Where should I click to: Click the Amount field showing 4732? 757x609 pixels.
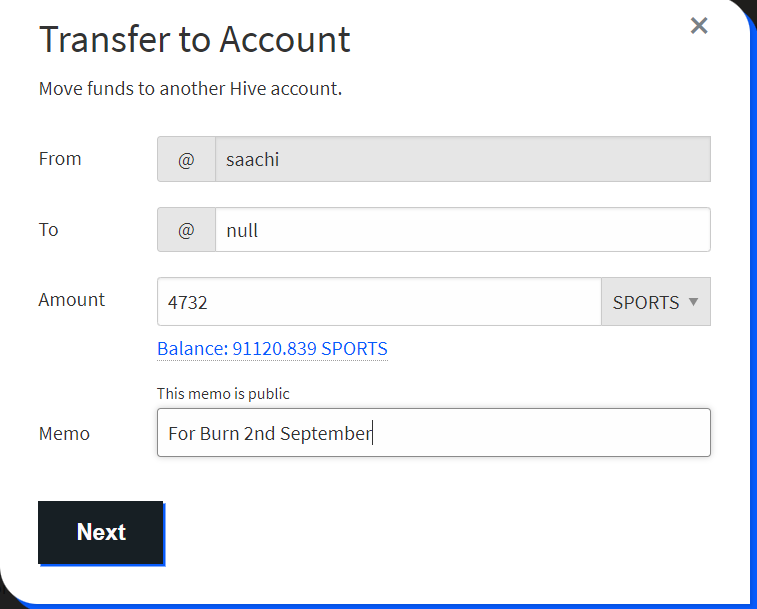[379, 302]
